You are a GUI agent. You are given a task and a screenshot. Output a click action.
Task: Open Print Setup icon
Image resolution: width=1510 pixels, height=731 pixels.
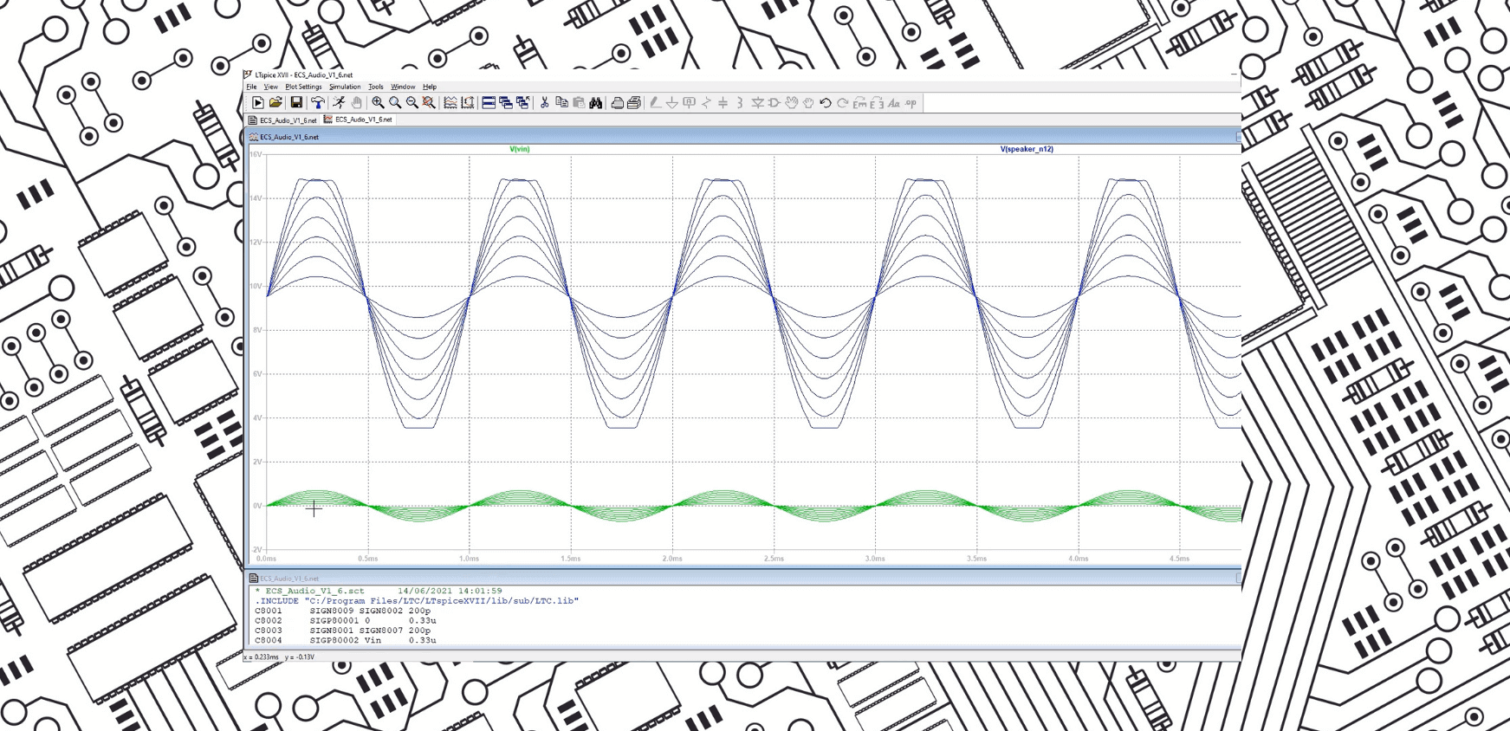coord(617,102)
